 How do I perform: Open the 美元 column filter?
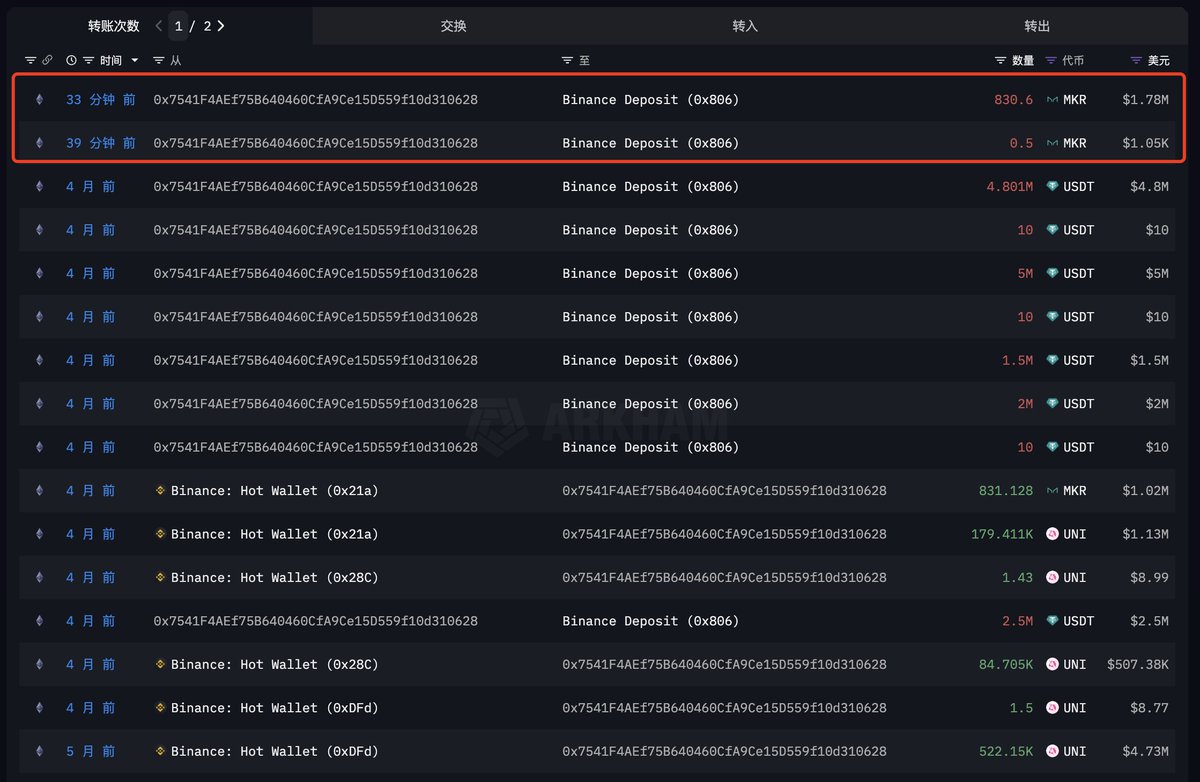(1136, 61)
